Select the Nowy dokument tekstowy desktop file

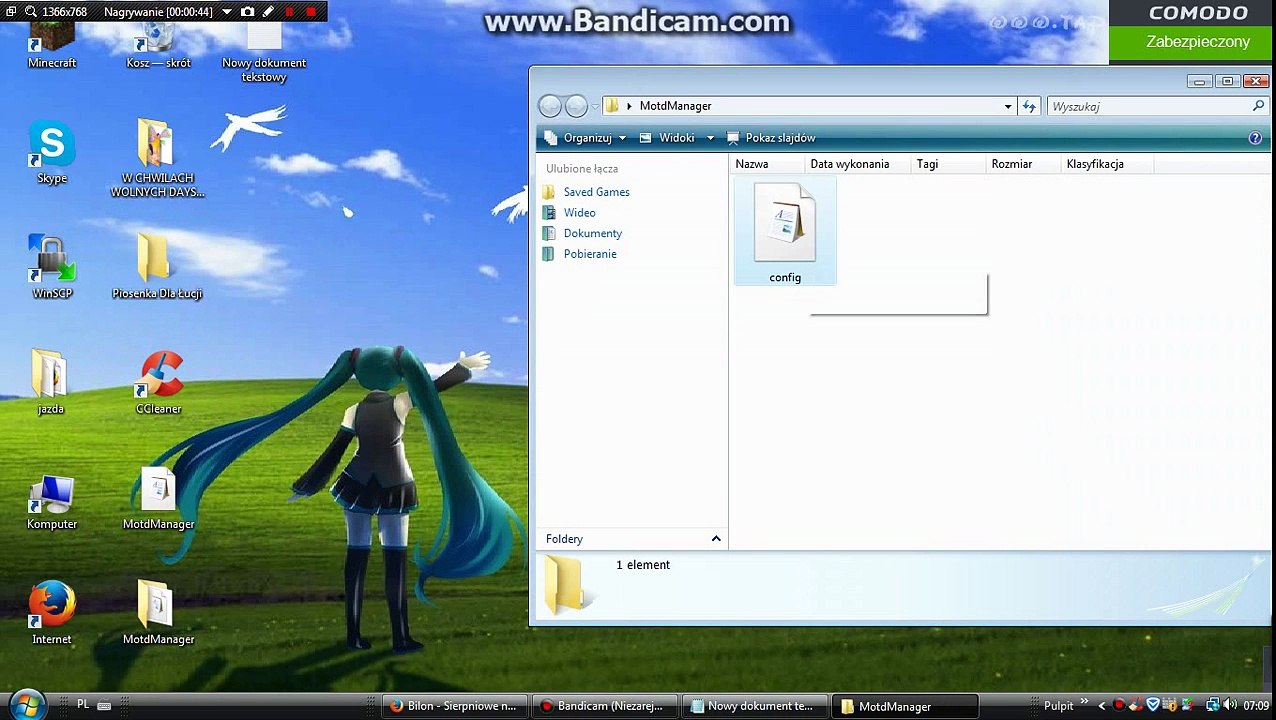click(264, 52)
